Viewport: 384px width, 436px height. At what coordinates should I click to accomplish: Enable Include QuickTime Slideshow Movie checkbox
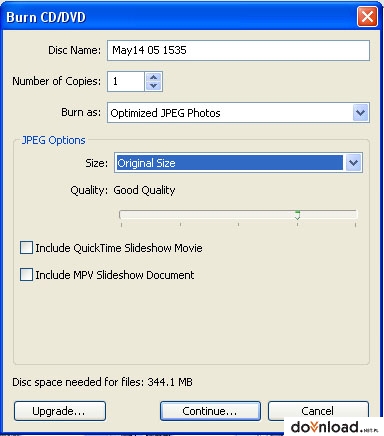26,248
